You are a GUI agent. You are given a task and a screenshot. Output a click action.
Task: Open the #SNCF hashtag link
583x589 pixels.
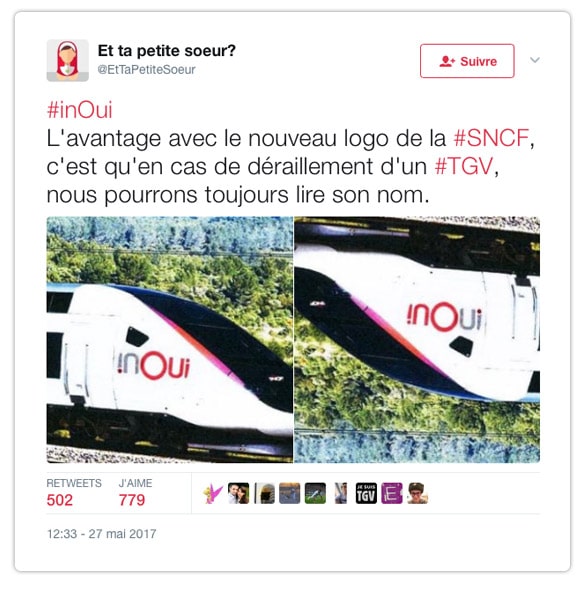(x=491, y=138)
